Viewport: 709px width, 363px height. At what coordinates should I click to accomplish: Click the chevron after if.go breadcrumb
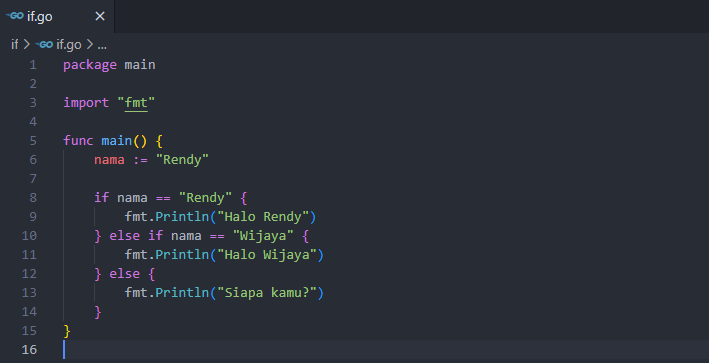pos(90,44)
